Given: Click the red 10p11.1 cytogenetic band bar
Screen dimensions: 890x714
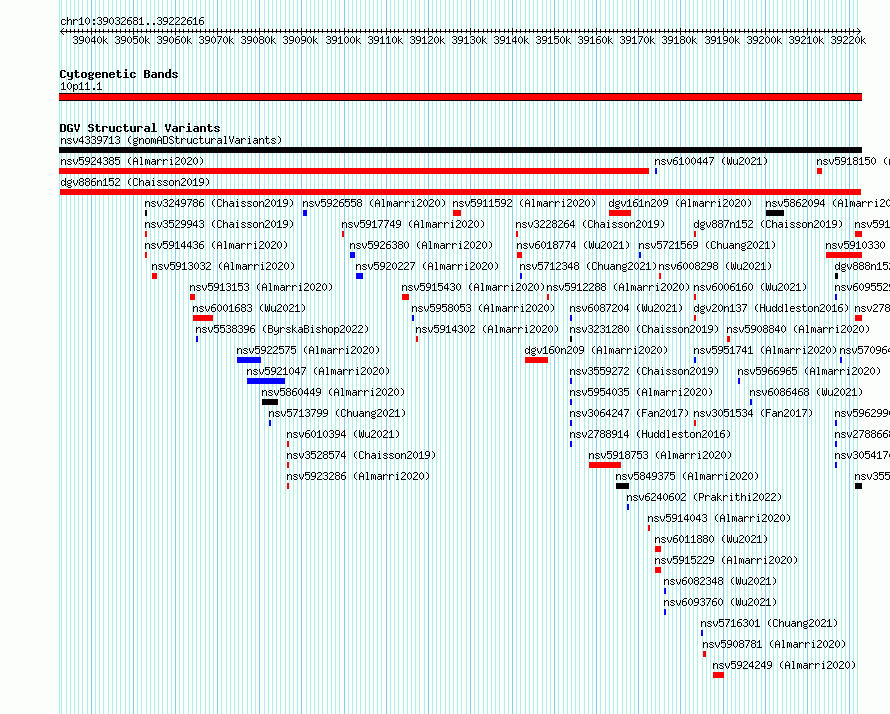Looking at the screenshot, I should point(460,97).
